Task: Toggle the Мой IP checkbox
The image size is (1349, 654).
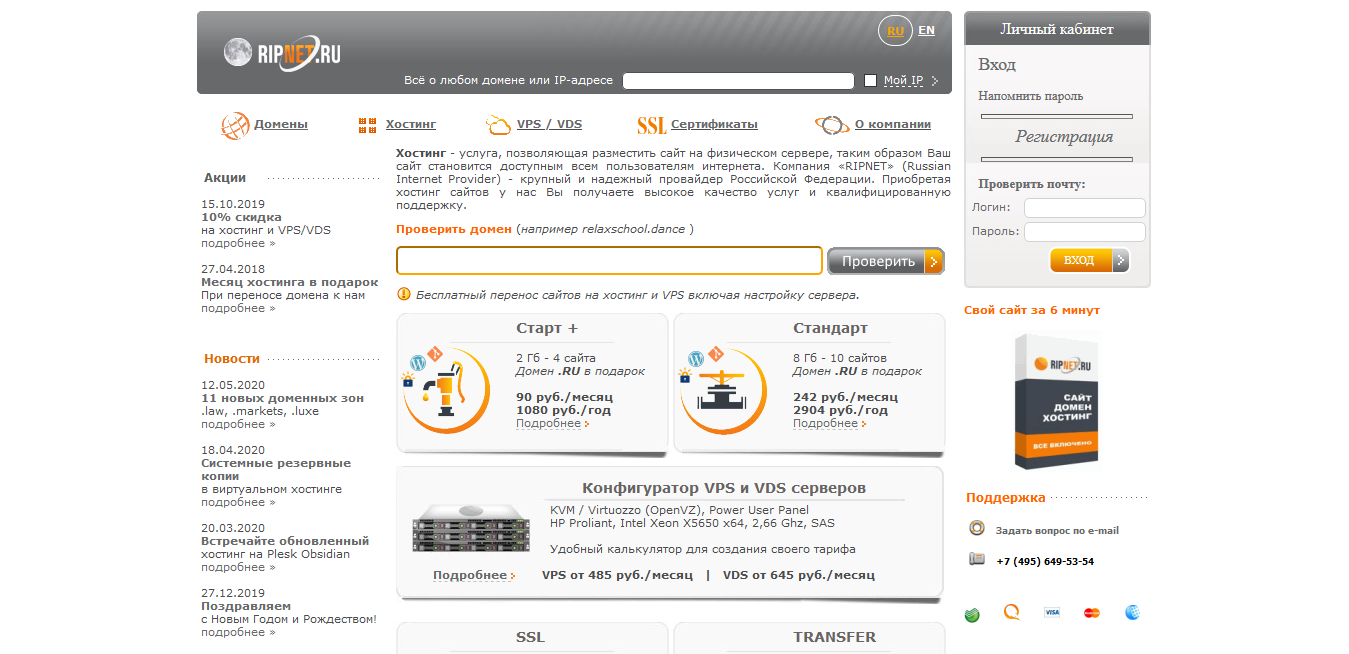Action: [x=870, y=80]
